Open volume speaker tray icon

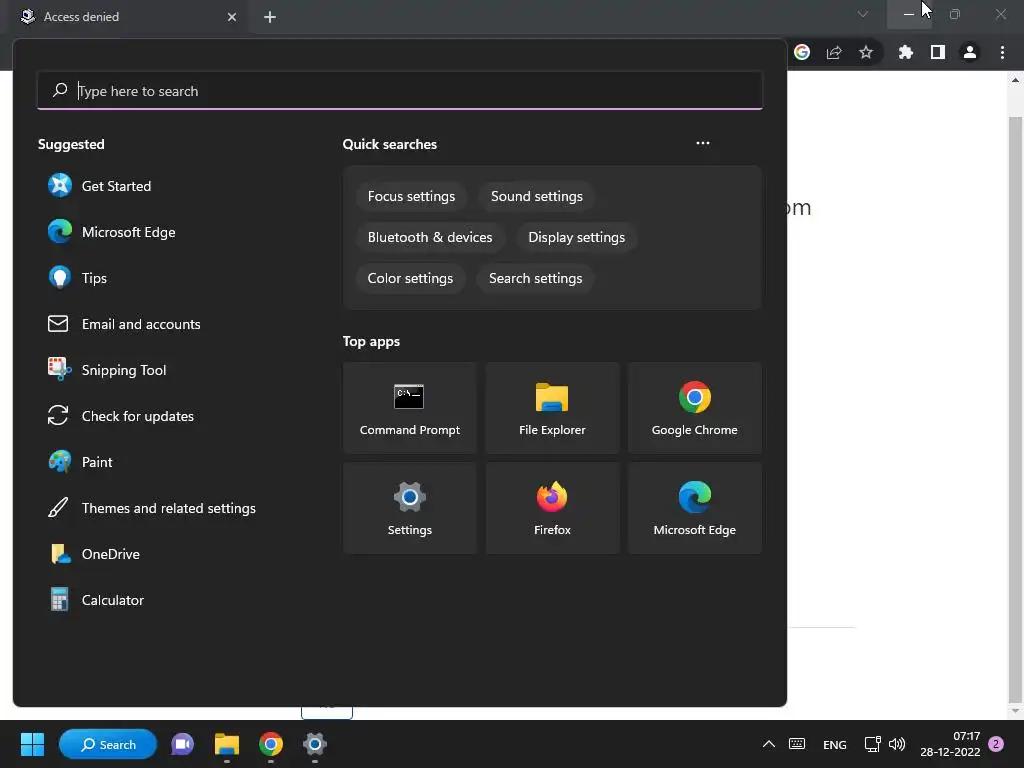897,744
